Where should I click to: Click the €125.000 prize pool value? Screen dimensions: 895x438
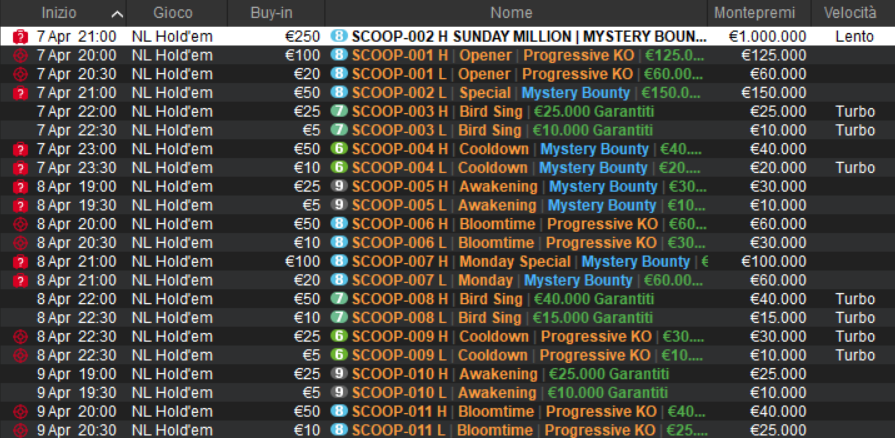tap(774, 56)
